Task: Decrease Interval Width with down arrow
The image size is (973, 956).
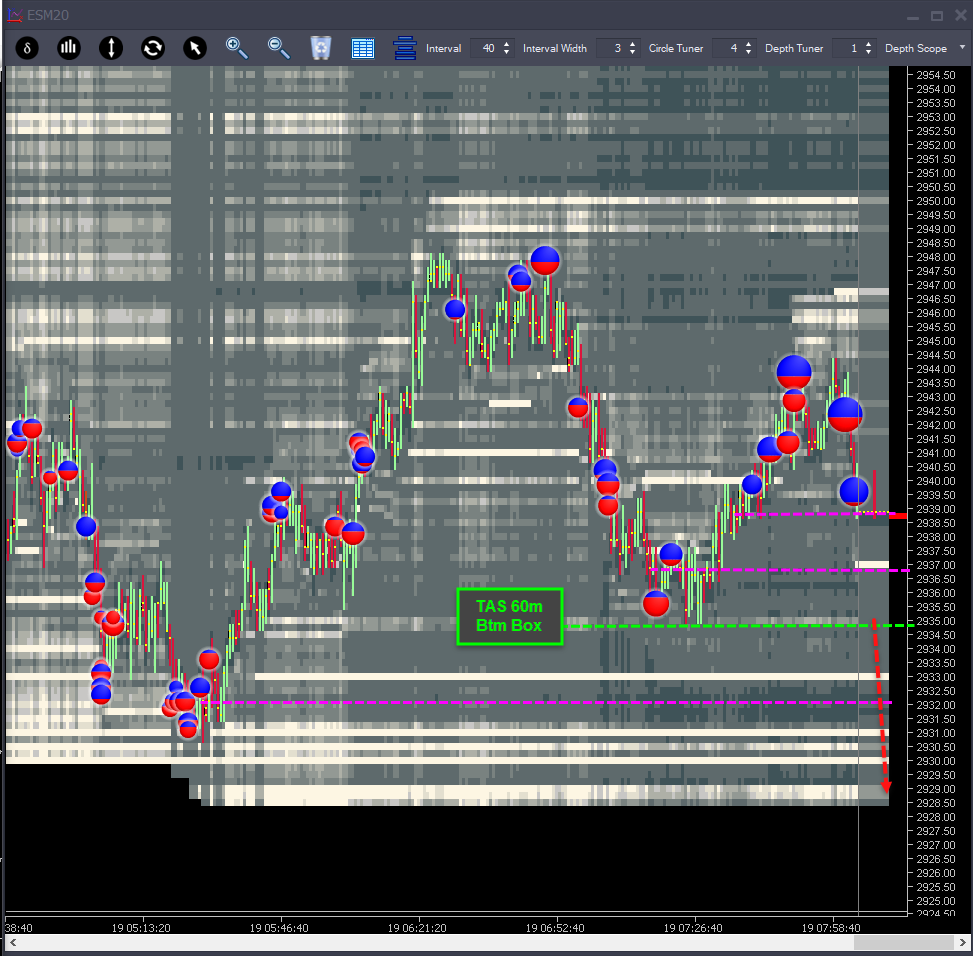Action: point(632,52)
